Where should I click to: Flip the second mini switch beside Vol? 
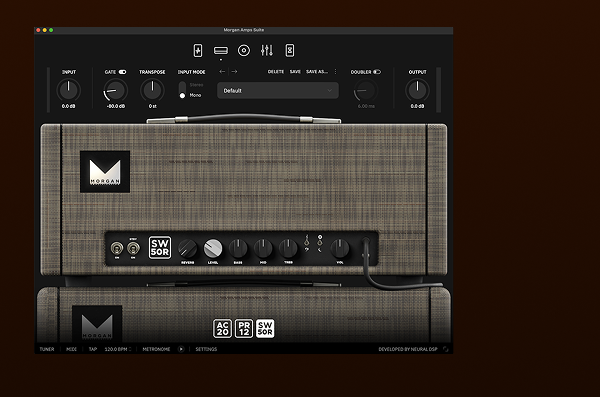[x=320, y=243]
